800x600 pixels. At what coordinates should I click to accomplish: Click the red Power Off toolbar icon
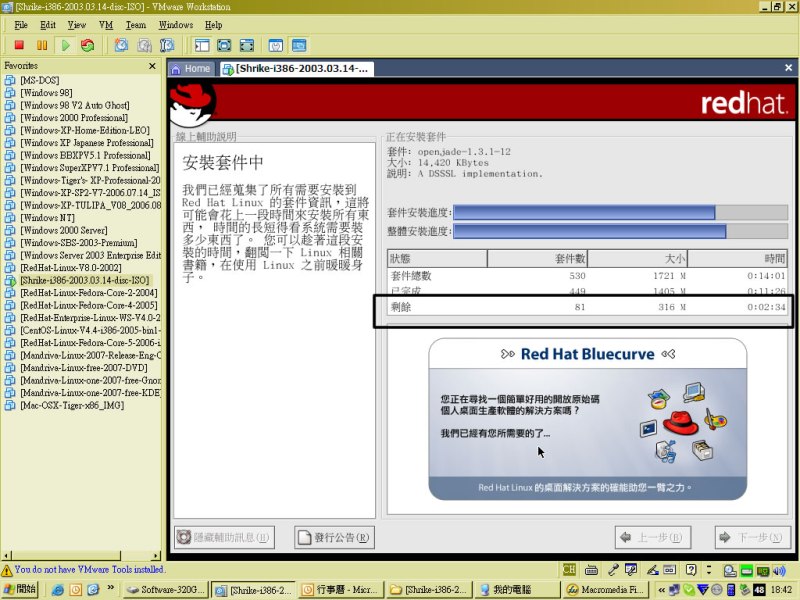tap(19, 45)
